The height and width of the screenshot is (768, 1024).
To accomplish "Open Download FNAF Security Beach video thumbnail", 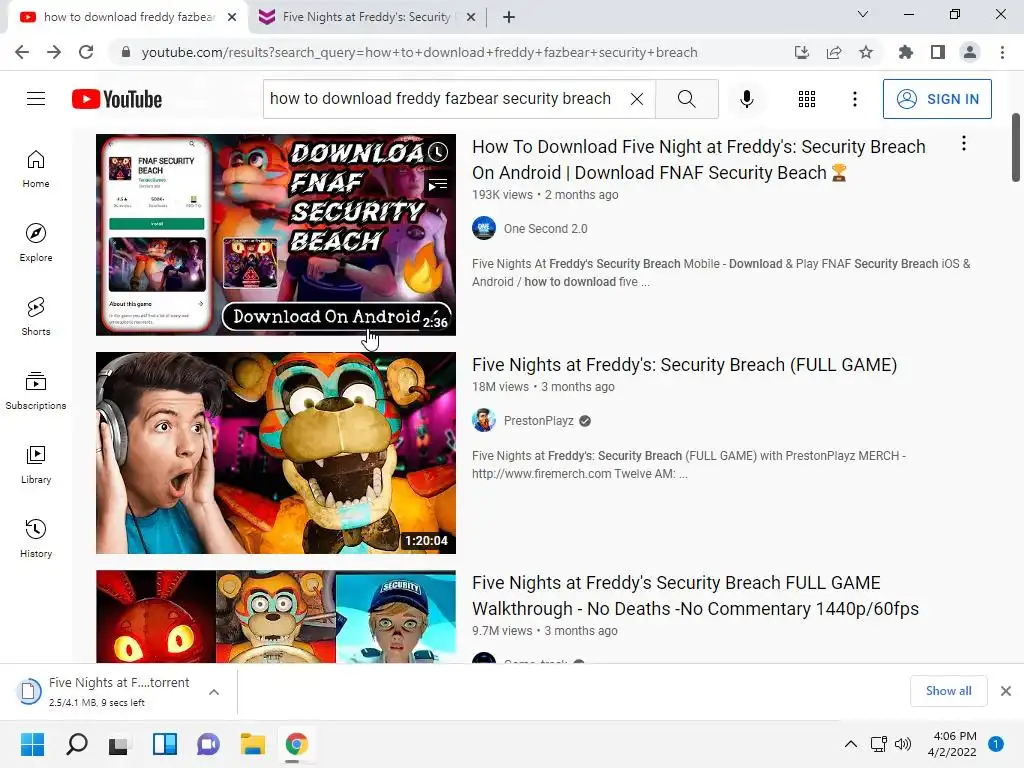I will coord(276,235).
